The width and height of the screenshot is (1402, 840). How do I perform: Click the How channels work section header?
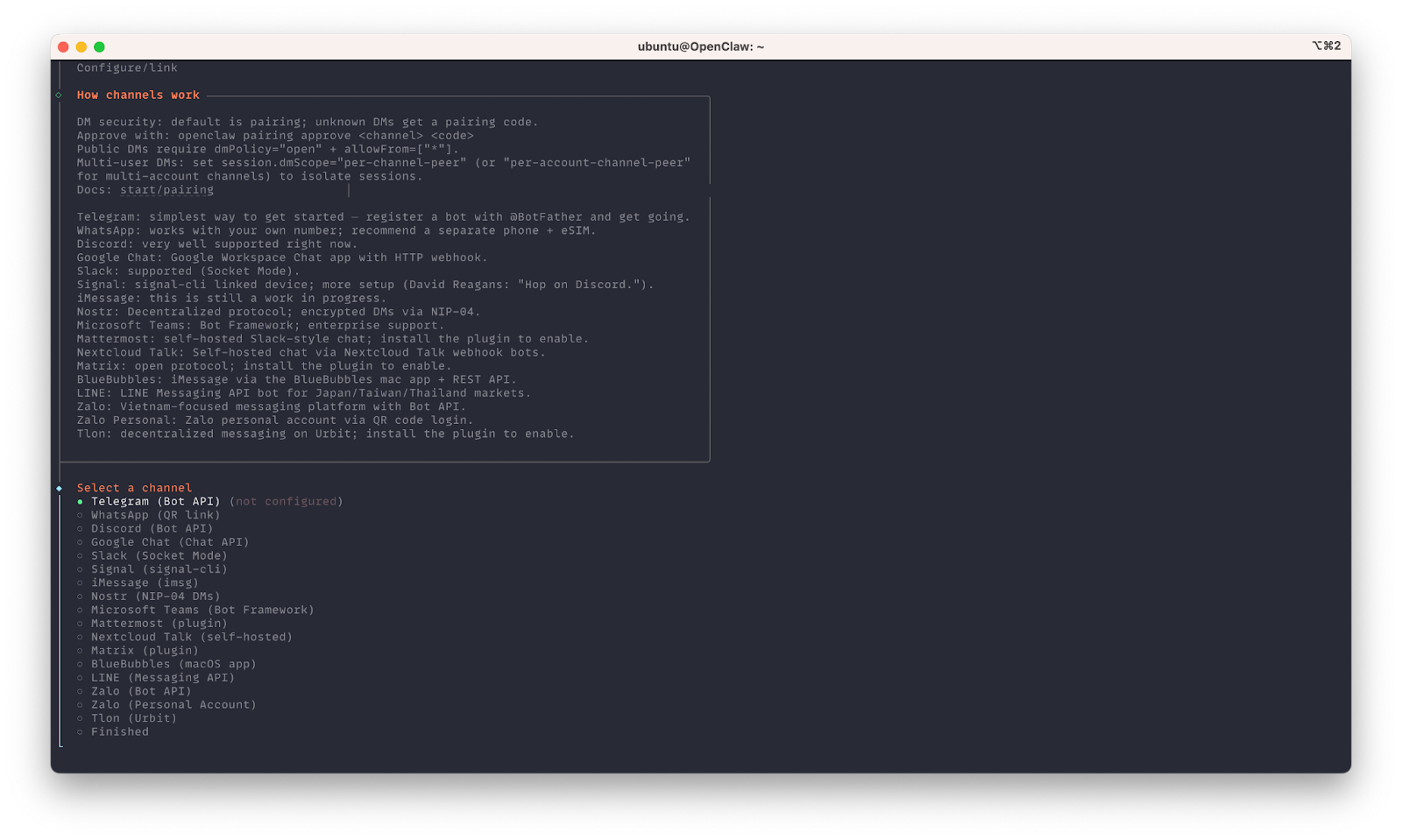(x=138, y=94)
